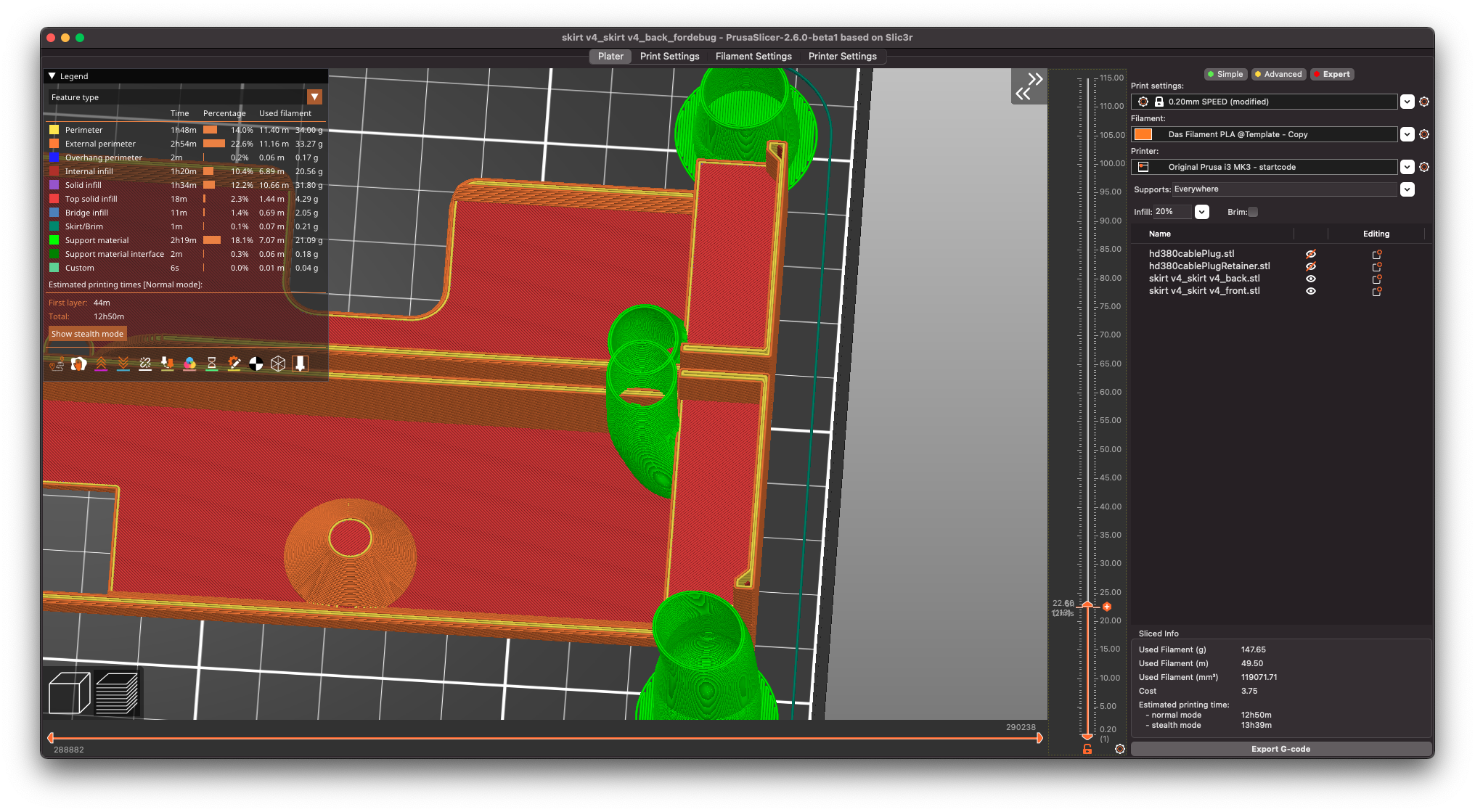Toggle tool marker arrow icon

(300, 364)
